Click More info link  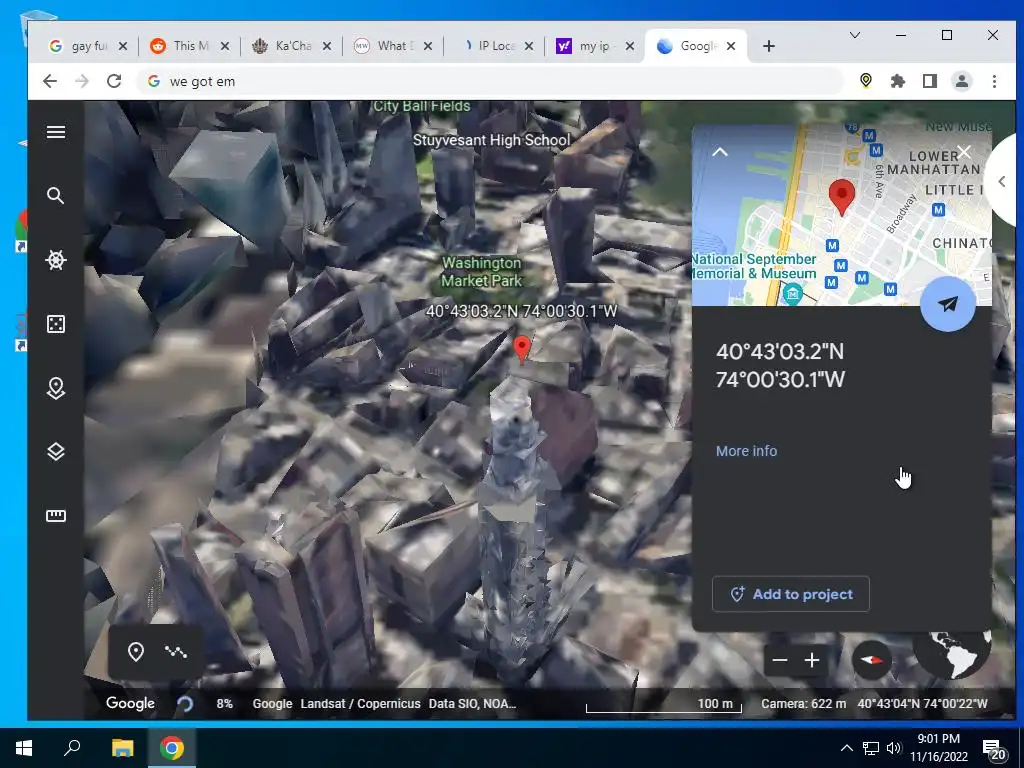click(746, 451)
